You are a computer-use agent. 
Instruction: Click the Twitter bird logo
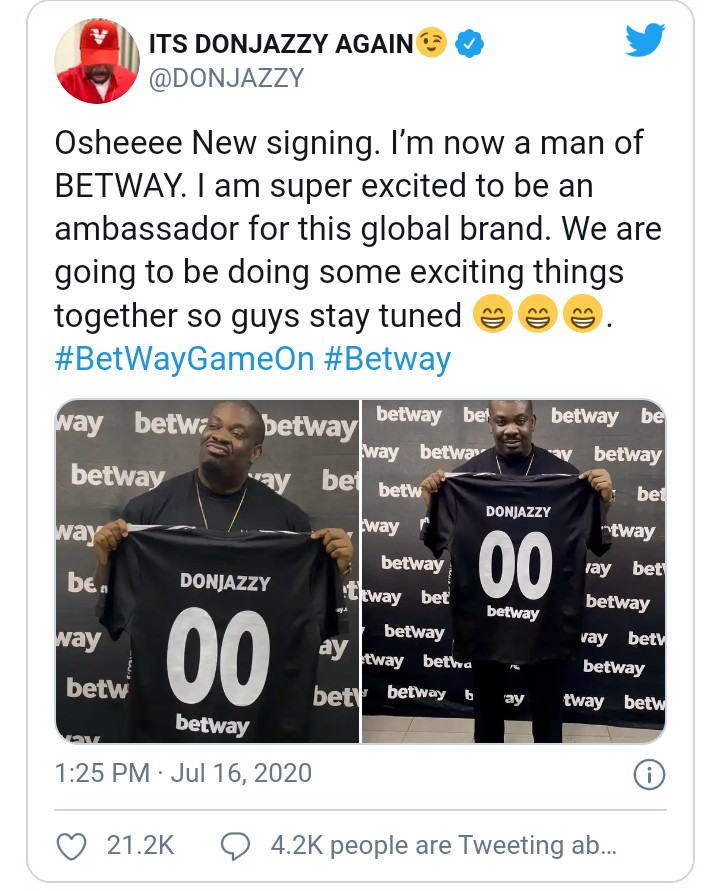[645, 42]
